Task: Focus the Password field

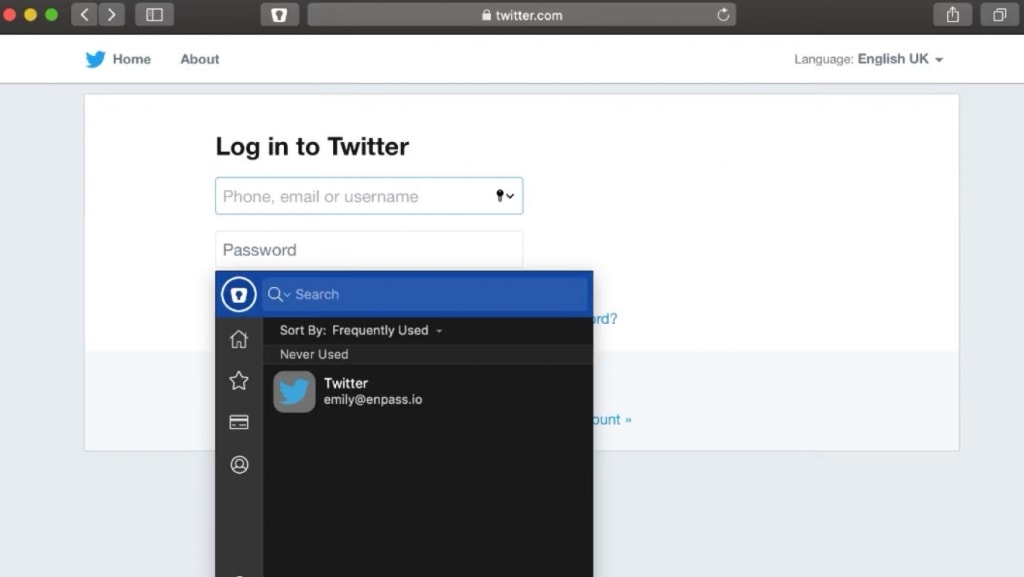Action: coord(369,250)
